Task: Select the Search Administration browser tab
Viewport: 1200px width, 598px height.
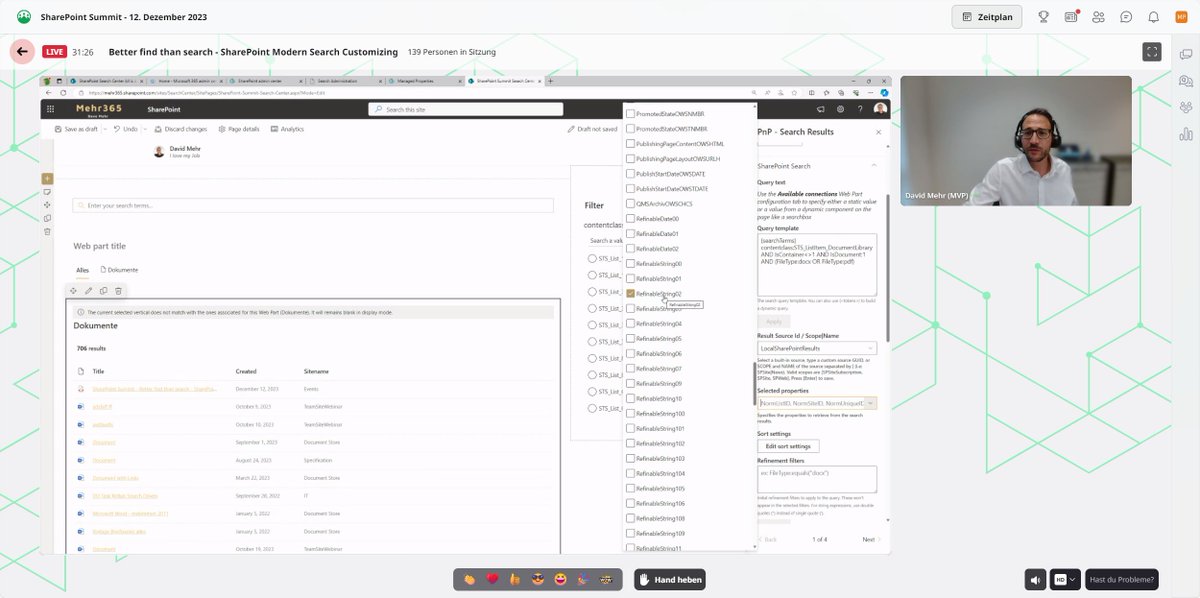Action: coord(346,81)
